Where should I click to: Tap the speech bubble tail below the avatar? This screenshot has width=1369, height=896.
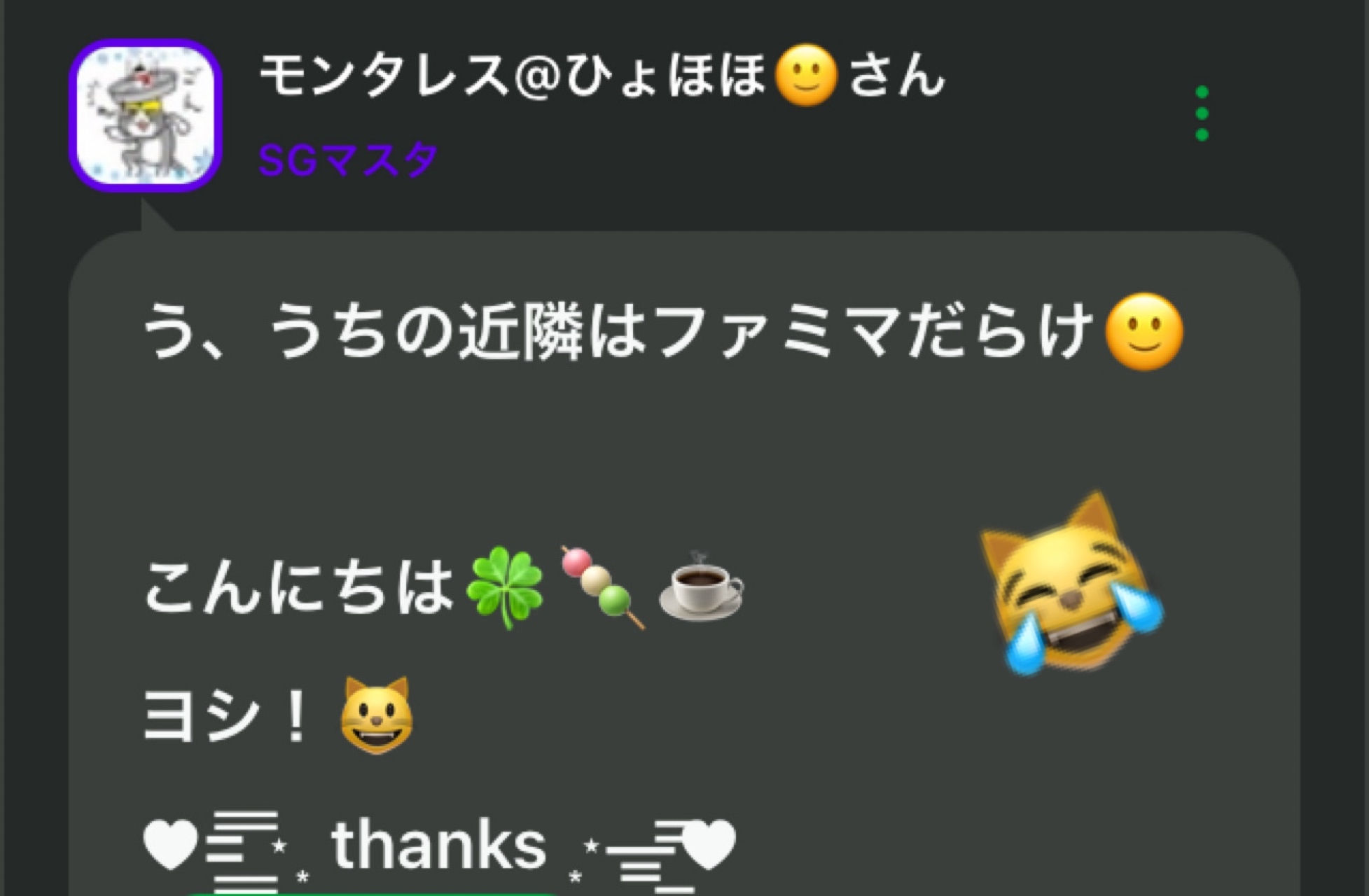point(155,216)
